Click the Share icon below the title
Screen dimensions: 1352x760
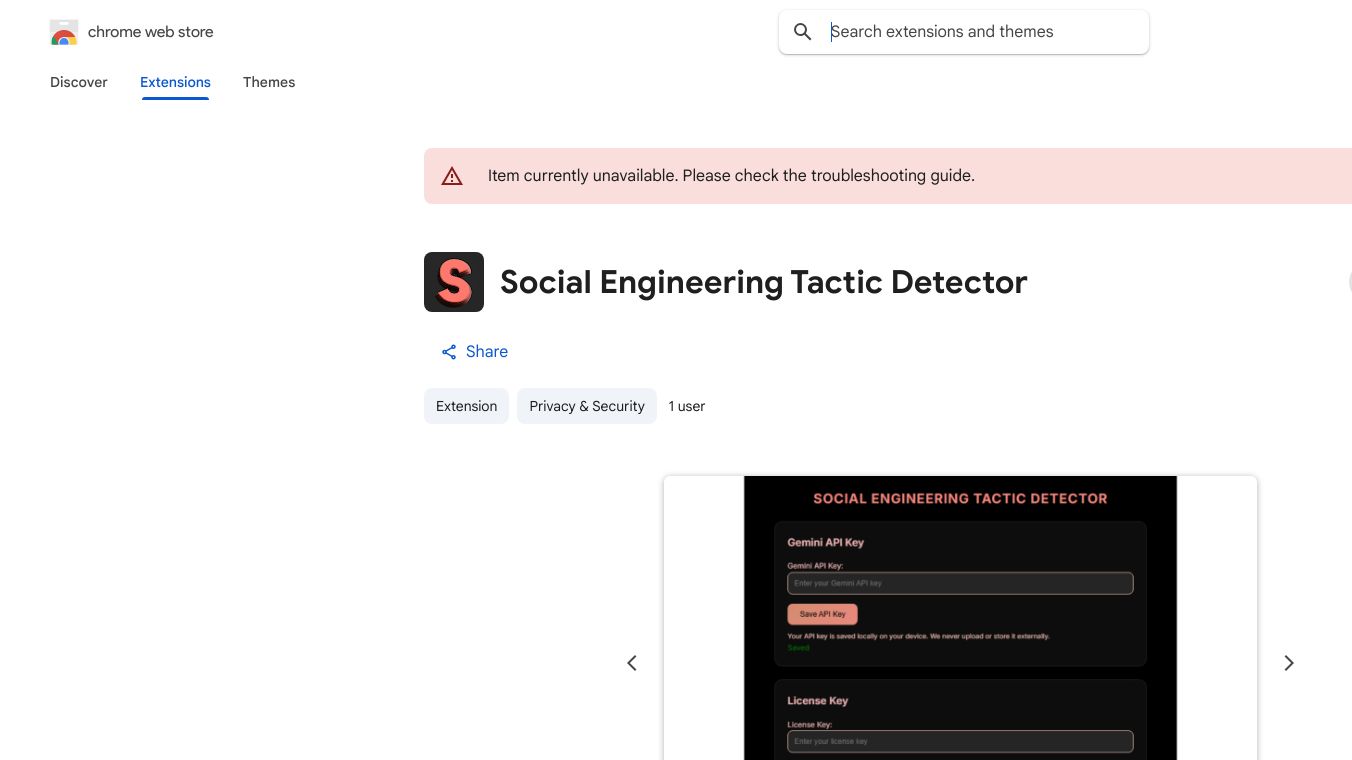(449, 352)
